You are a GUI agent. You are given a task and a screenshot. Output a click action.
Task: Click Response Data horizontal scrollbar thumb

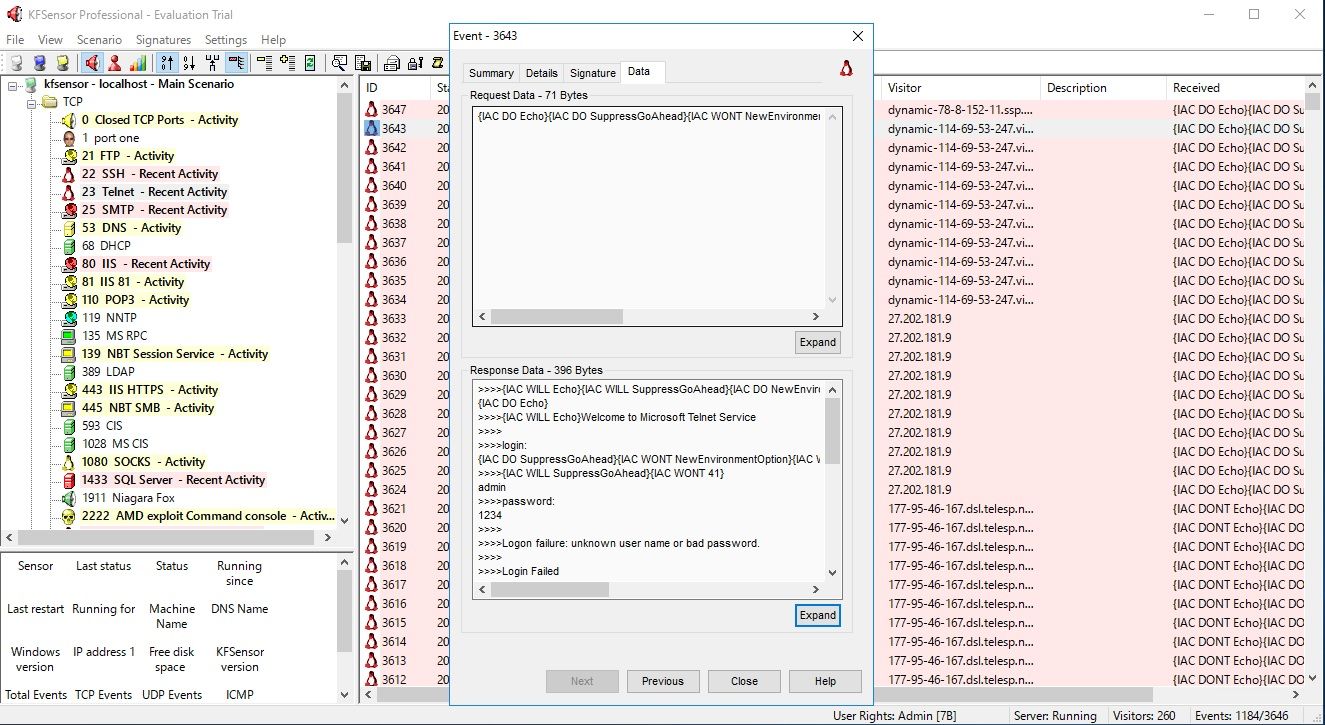click(x=550, y=590)
